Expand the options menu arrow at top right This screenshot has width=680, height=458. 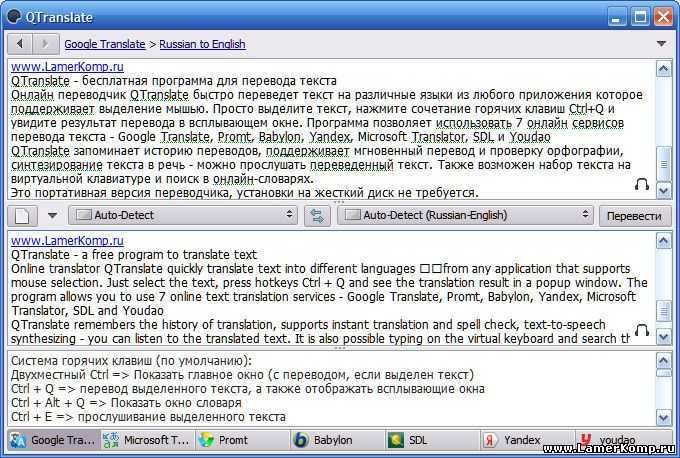[x=661, y=44]
